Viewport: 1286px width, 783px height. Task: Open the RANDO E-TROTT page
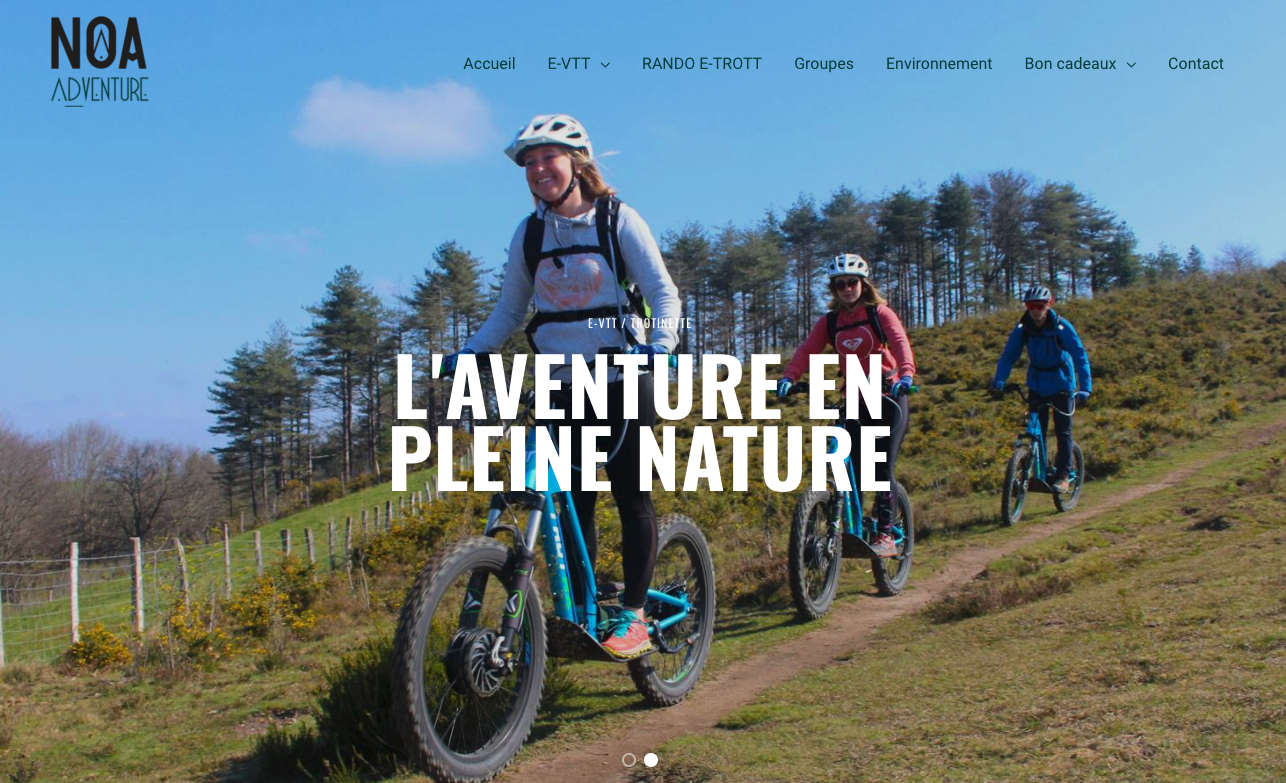pyautogui.click(x=702, y=64)
